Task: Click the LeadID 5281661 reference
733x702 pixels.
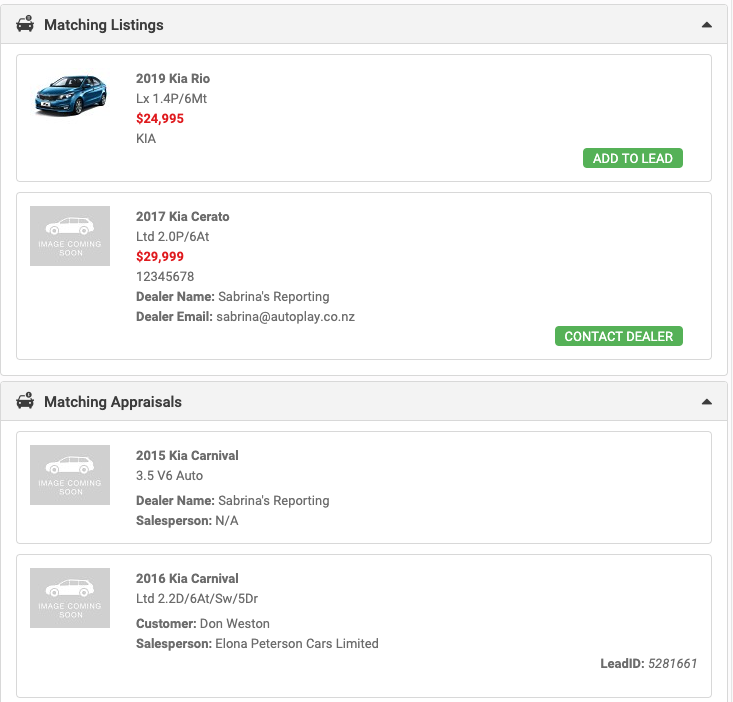Action: [x=650, y=663]
